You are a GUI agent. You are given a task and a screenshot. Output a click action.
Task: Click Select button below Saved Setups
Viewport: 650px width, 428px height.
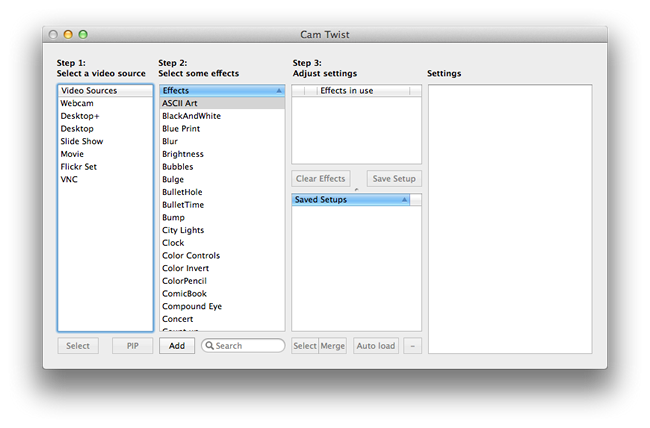click(x=305, y=345)
